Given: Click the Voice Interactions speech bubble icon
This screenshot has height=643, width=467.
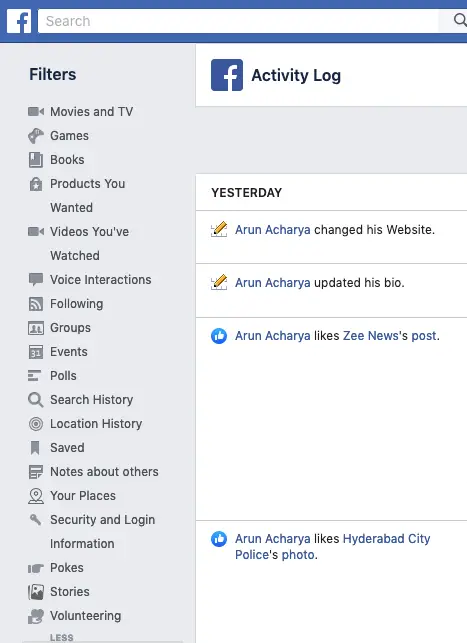Looking at the screenshot, I should [36, 280].
